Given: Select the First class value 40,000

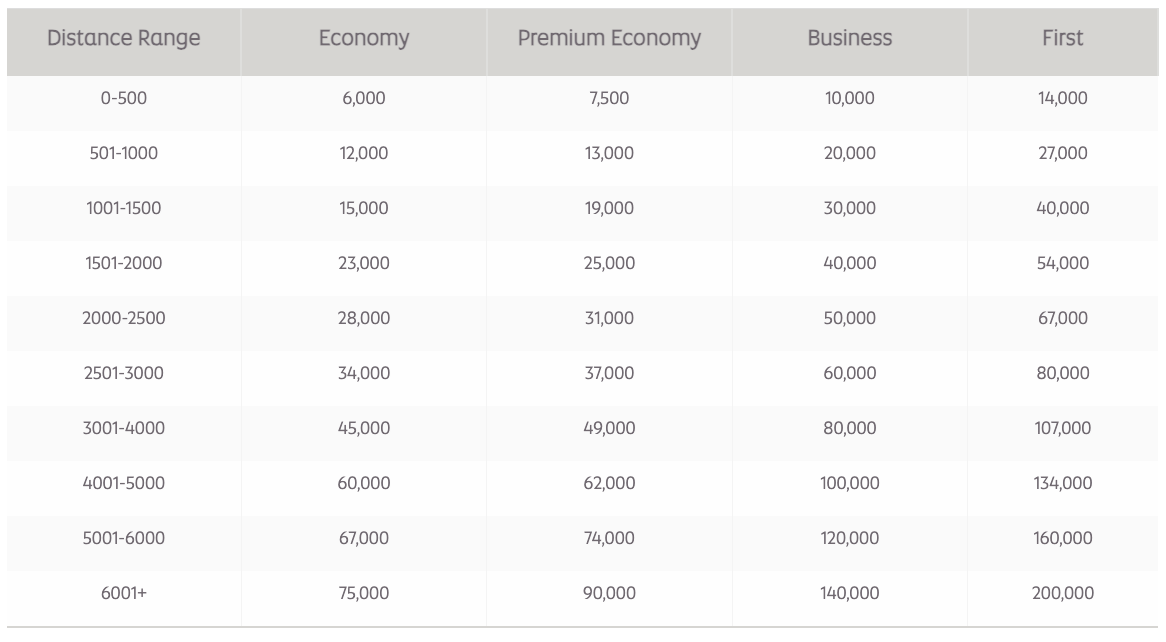Looking at the screenshot, I should (x=1062, y=209).
